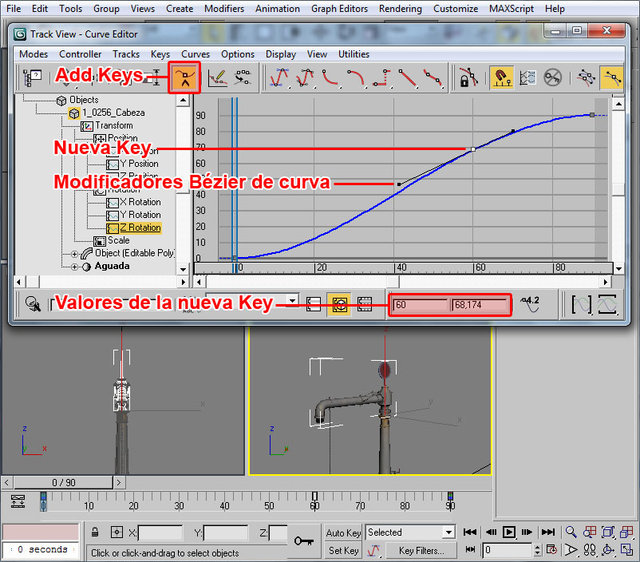Screen dimensions: 640x562
Task: Select the Add Keys tool
Action: coord(184,77)
